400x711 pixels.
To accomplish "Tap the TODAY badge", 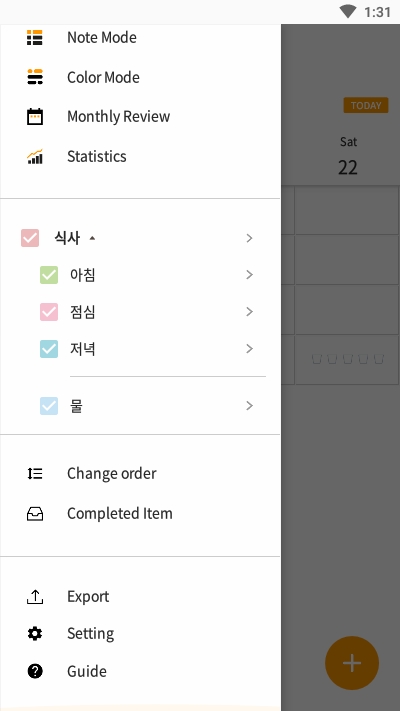I will [366, 105].
